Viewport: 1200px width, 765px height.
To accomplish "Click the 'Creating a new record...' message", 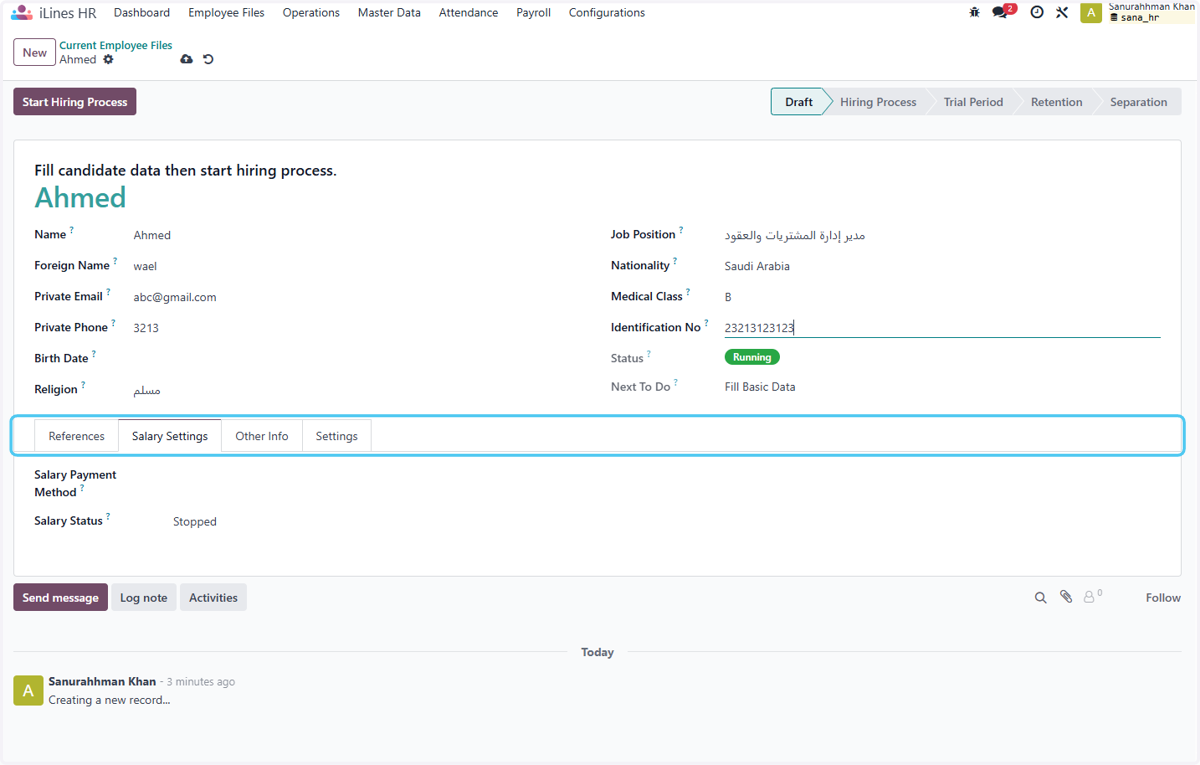I will click(109, 700).
